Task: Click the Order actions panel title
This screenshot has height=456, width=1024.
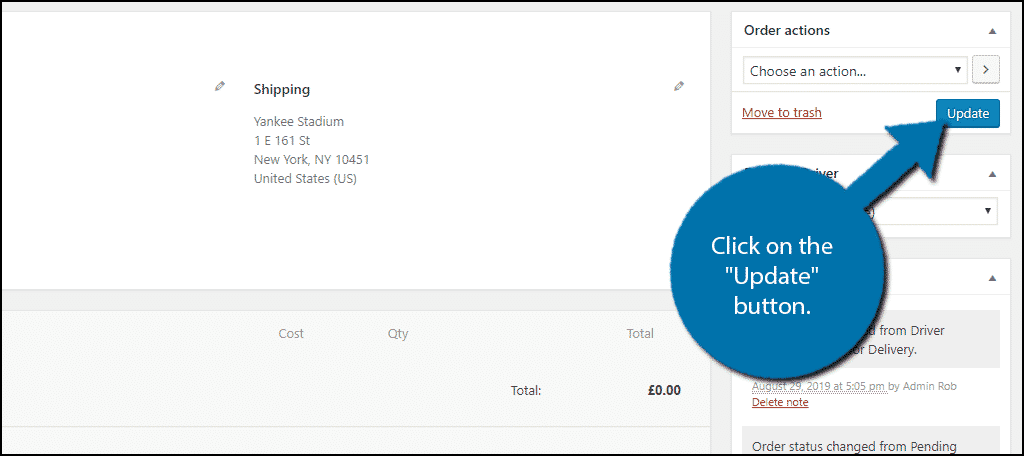Action: tap(787, 31)
